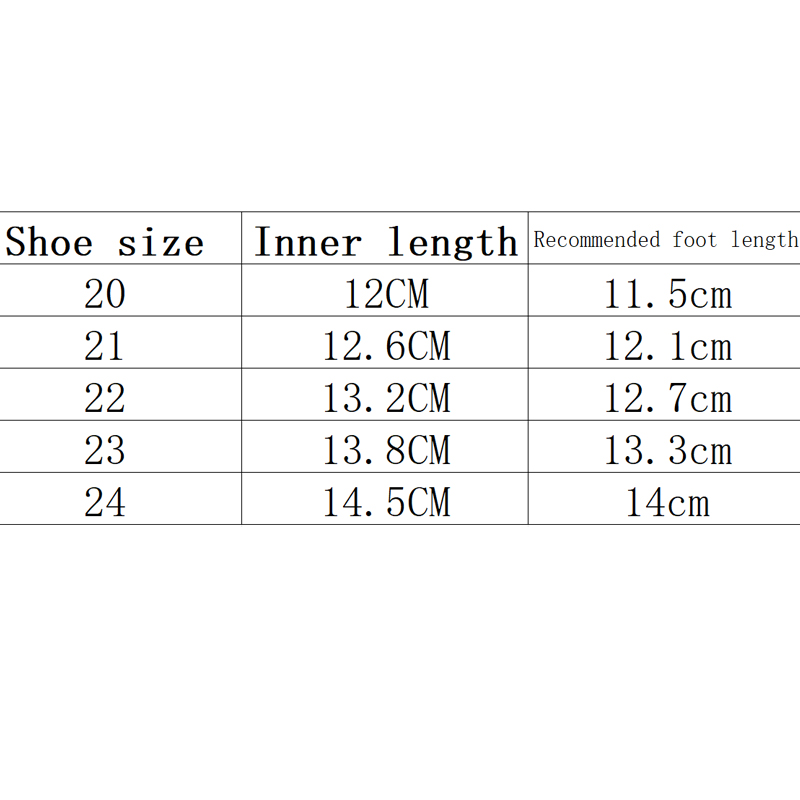Click the 13.8CM inner length cell
800x800 pixels.
[x=386, y=450]
